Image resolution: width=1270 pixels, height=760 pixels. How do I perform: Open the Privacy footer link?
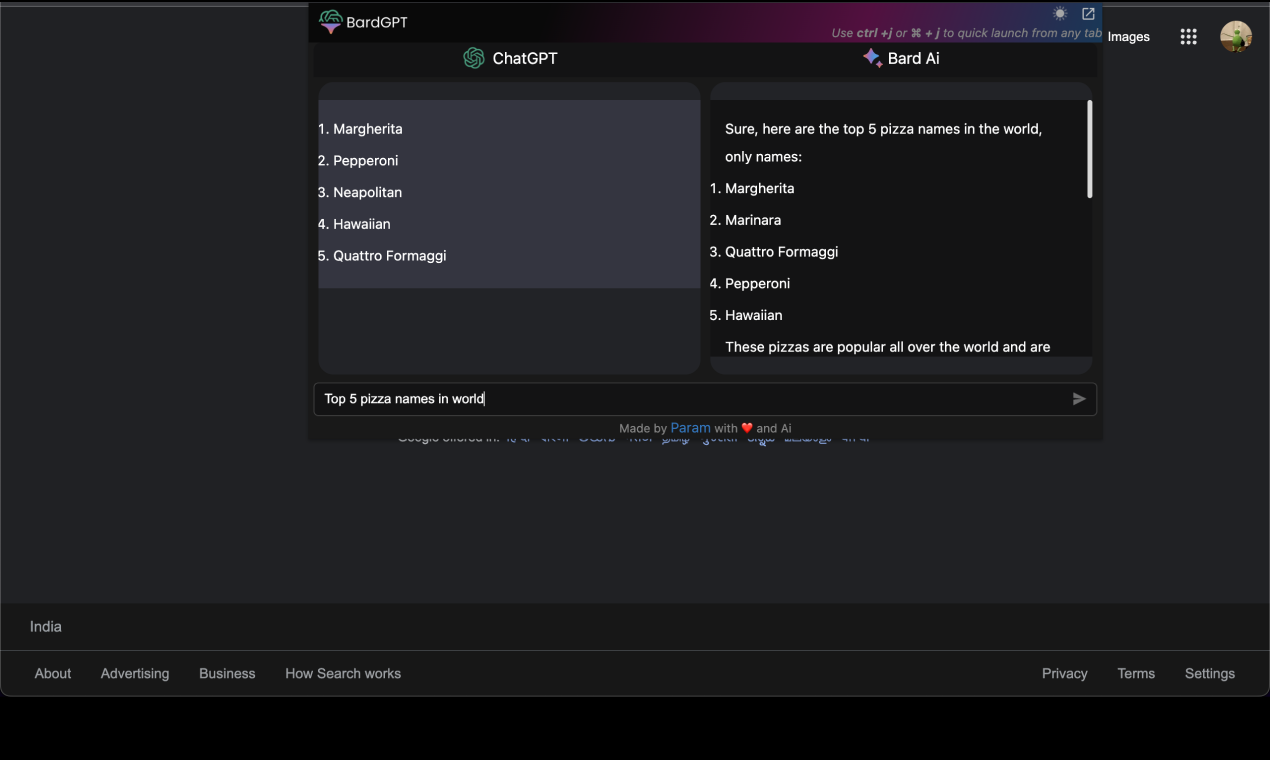tap(1065, 674)
